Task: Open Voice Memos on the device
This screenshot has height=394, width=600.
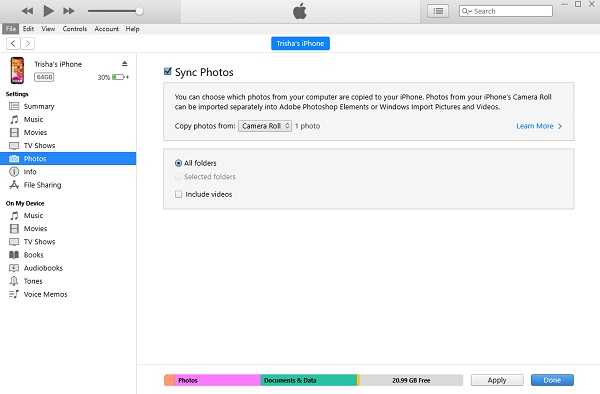Action: point(68,294)
